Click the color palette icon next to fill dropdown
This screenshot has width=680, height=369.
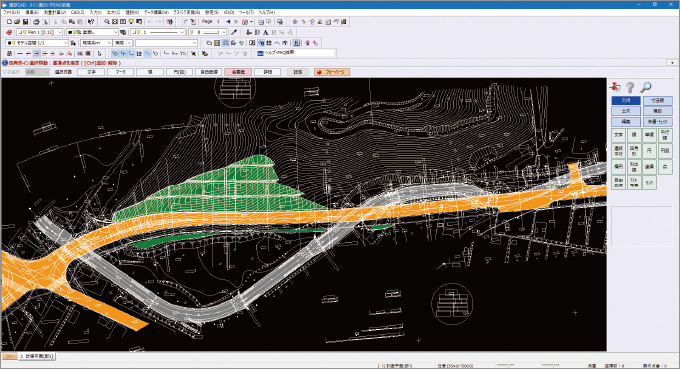coord(123,32)
